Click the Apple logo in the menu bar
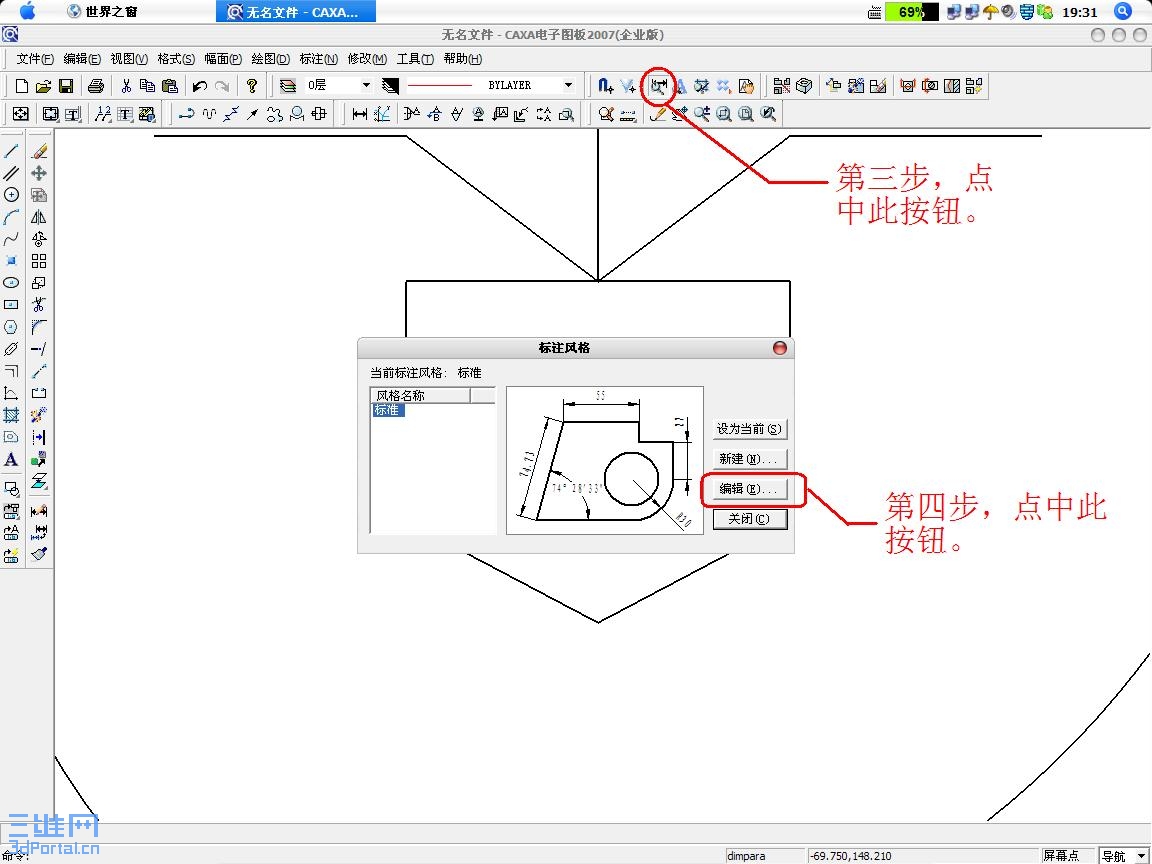The height and width of the screenshot is (864, 1152). pyautogui.click(x=27, y=11)
